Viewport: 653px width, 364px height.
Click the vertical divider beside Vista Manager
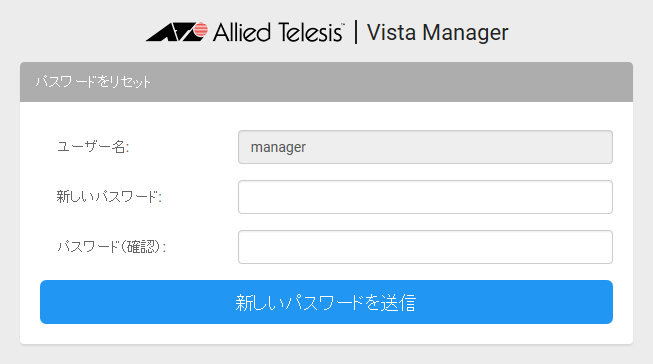tap(356, 32)
